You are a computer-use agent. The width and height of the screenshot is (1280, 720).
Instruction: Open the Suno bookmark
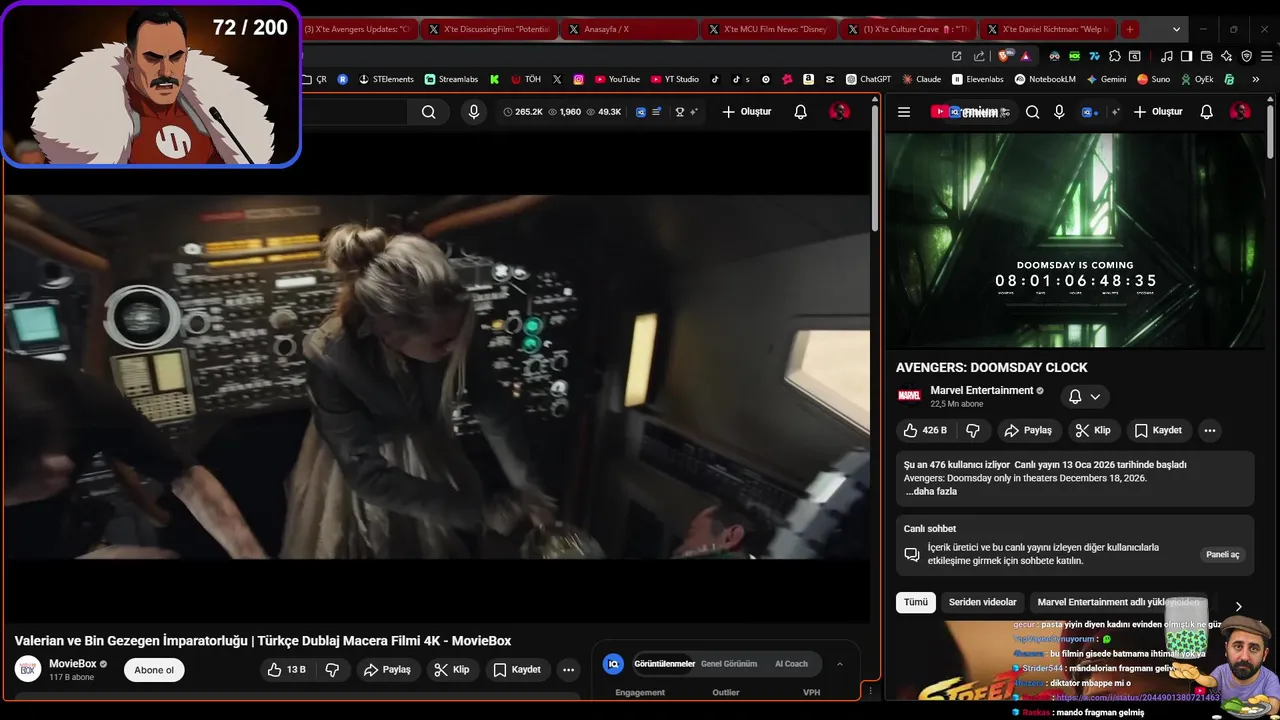click(x=1153, y=79)
